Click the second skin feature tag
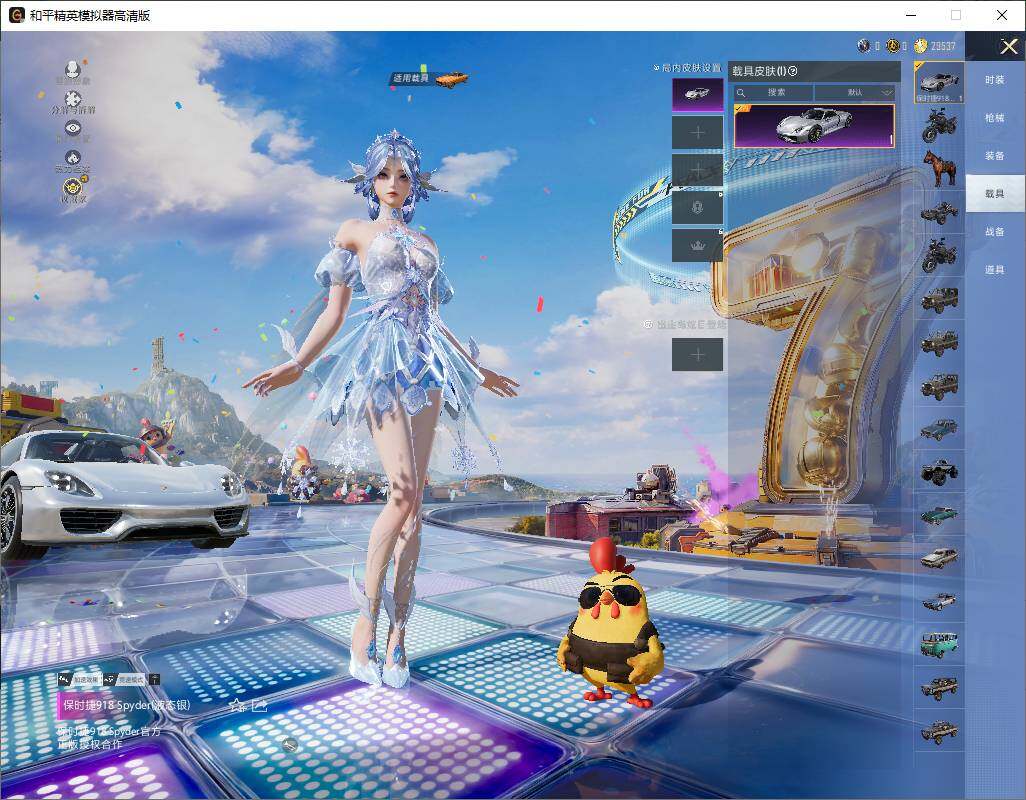Viewport: 1026px width, 800px height. 125,680
